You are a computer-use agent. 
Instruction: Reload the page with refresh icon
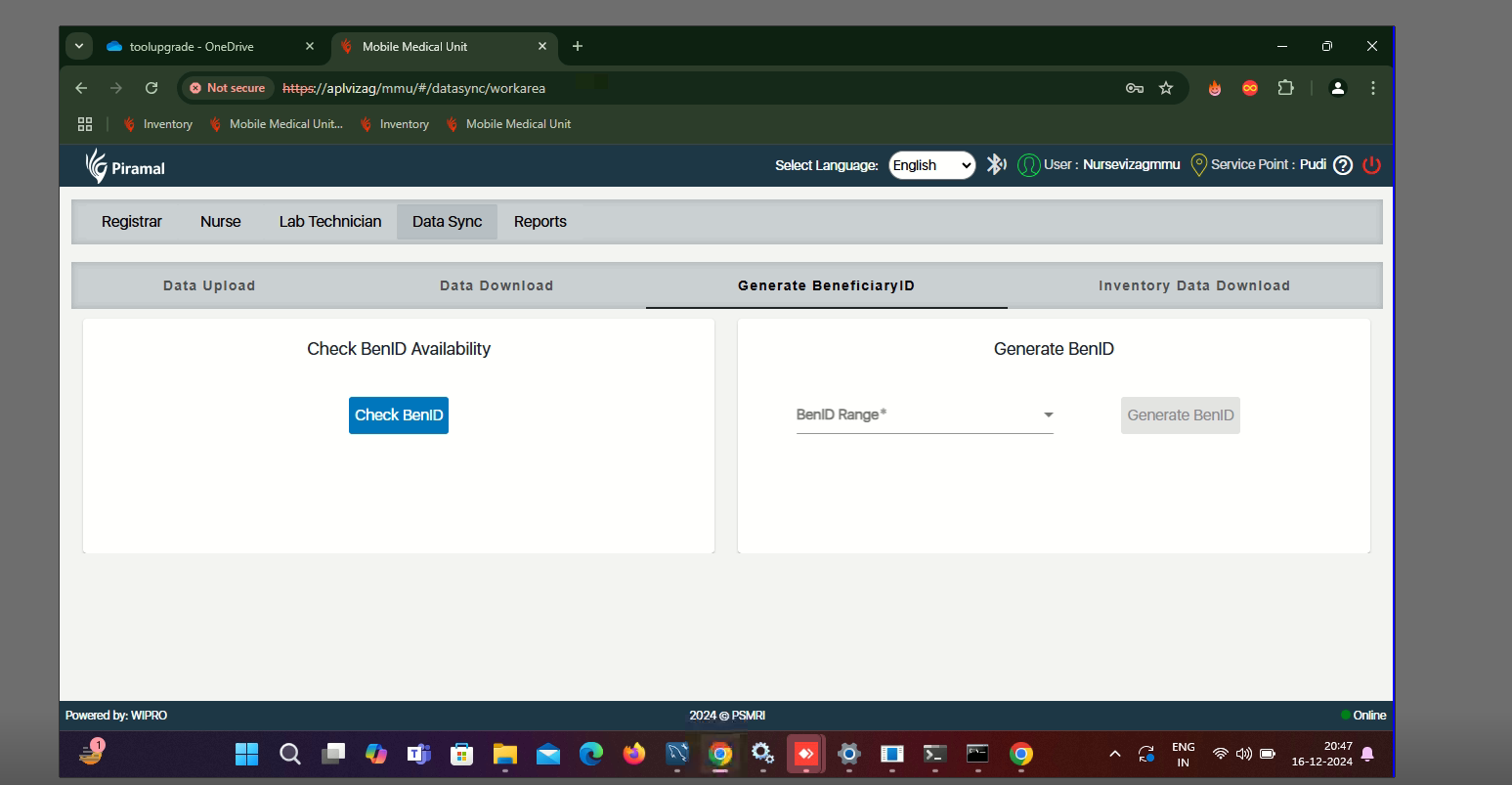tap(151, 88)
